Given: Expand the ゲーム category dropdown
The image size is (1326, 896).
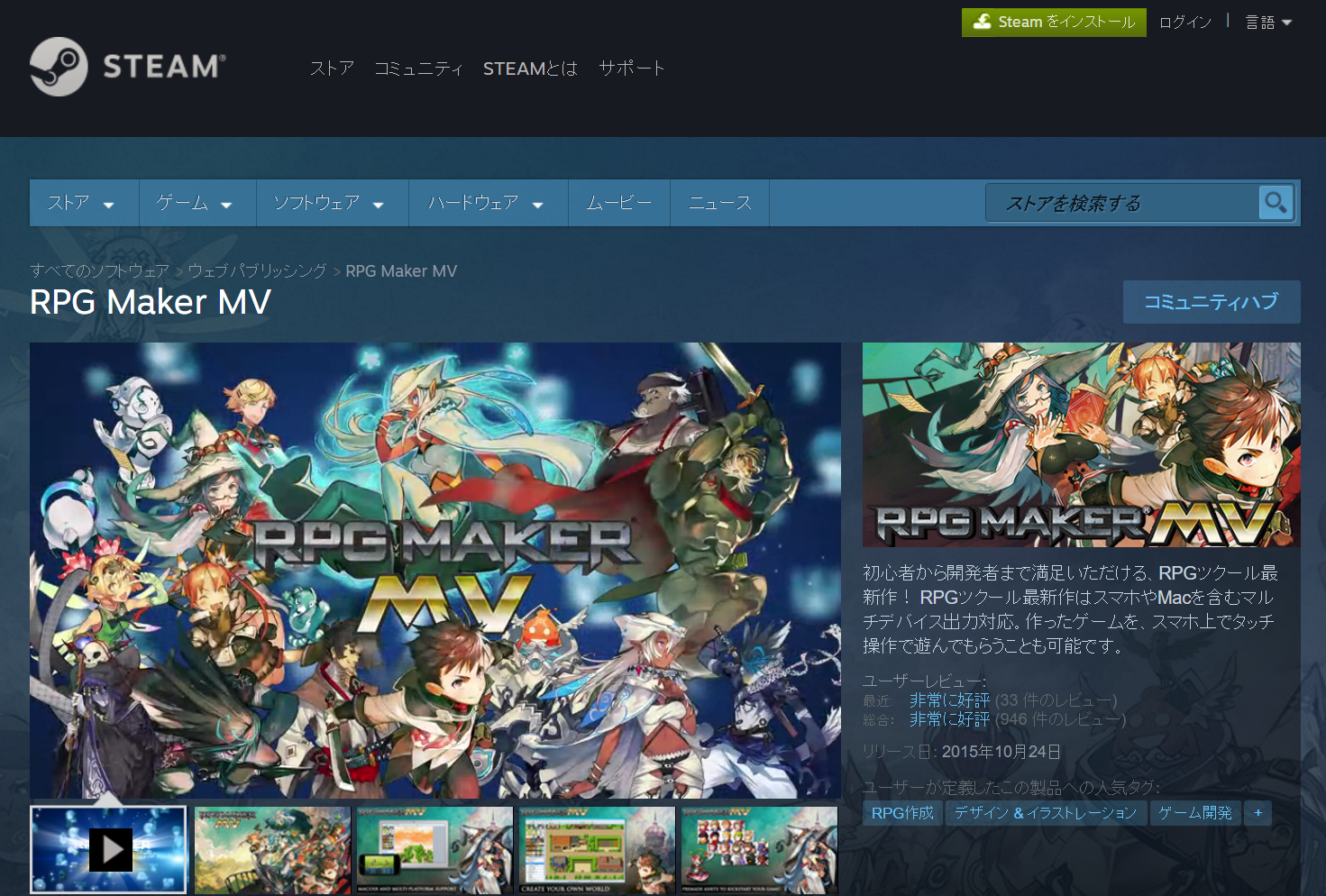Looking at the screenshot, I should (196, 202).
